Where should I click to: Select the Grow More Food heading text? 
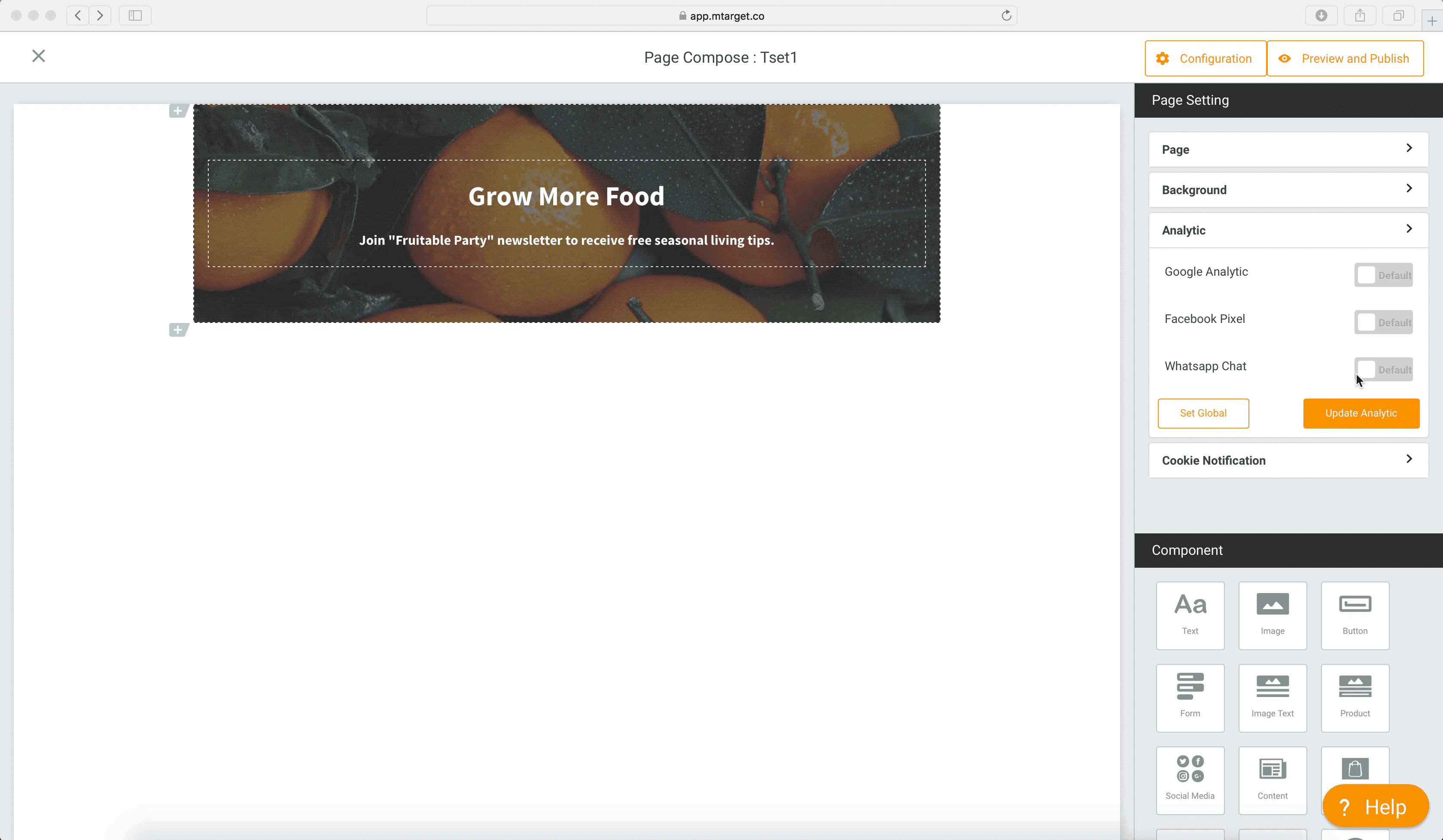[566, 196]
